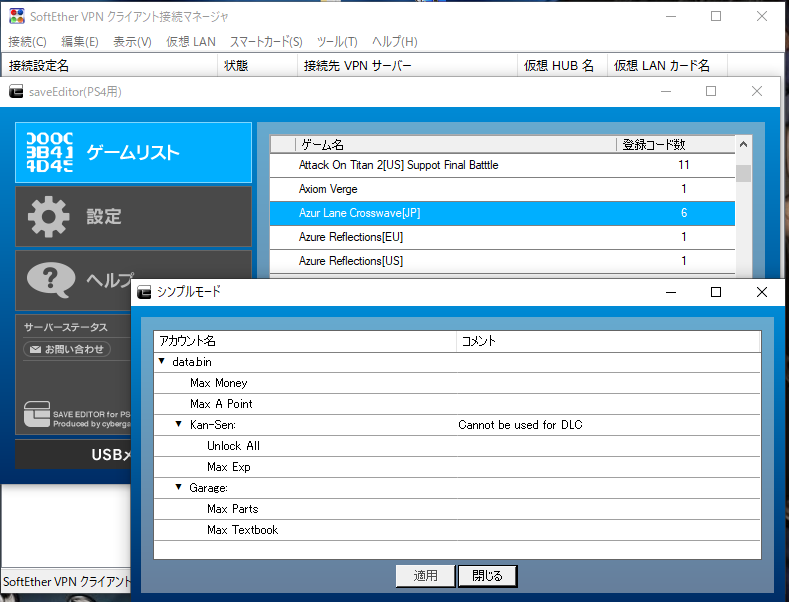Click the gear Settings icon
This screenshot has height=602, width=789.
pos(49,216)
